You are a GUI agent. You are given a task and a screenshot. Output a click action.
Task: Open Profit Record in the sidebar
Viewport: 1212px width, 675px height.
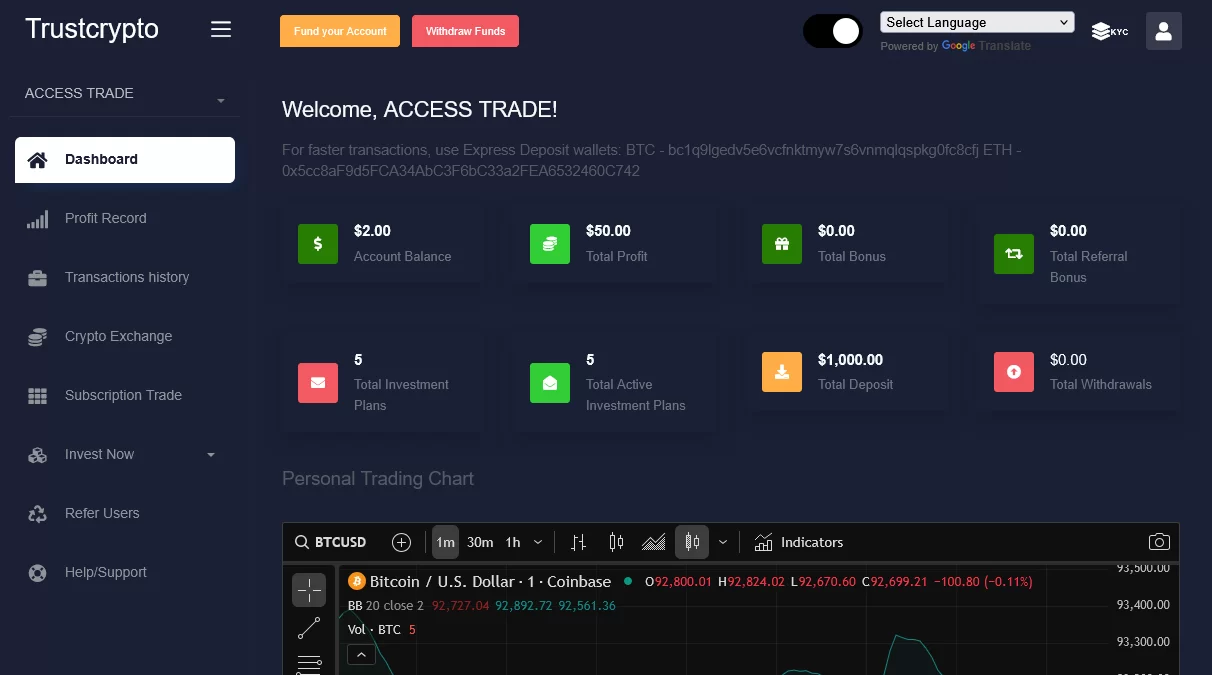[x=105, y=218]
